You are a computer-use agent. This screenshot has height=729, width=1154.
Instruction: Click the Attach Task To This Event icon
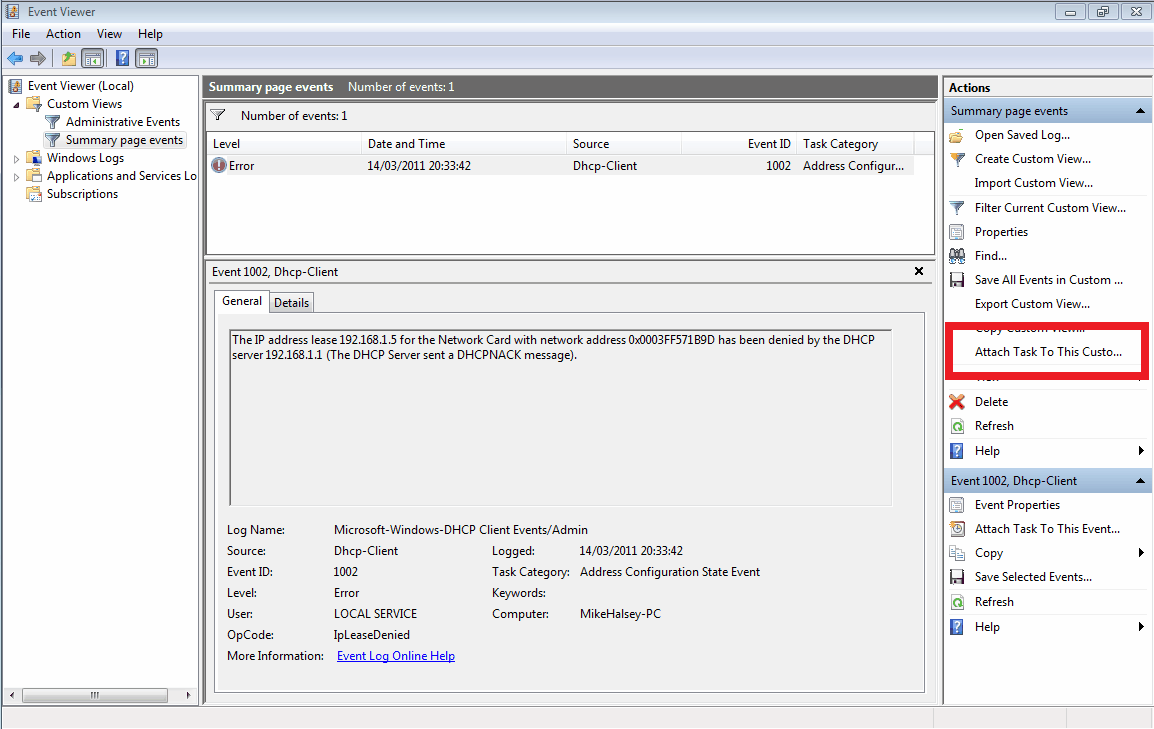[x=957, y=529]
